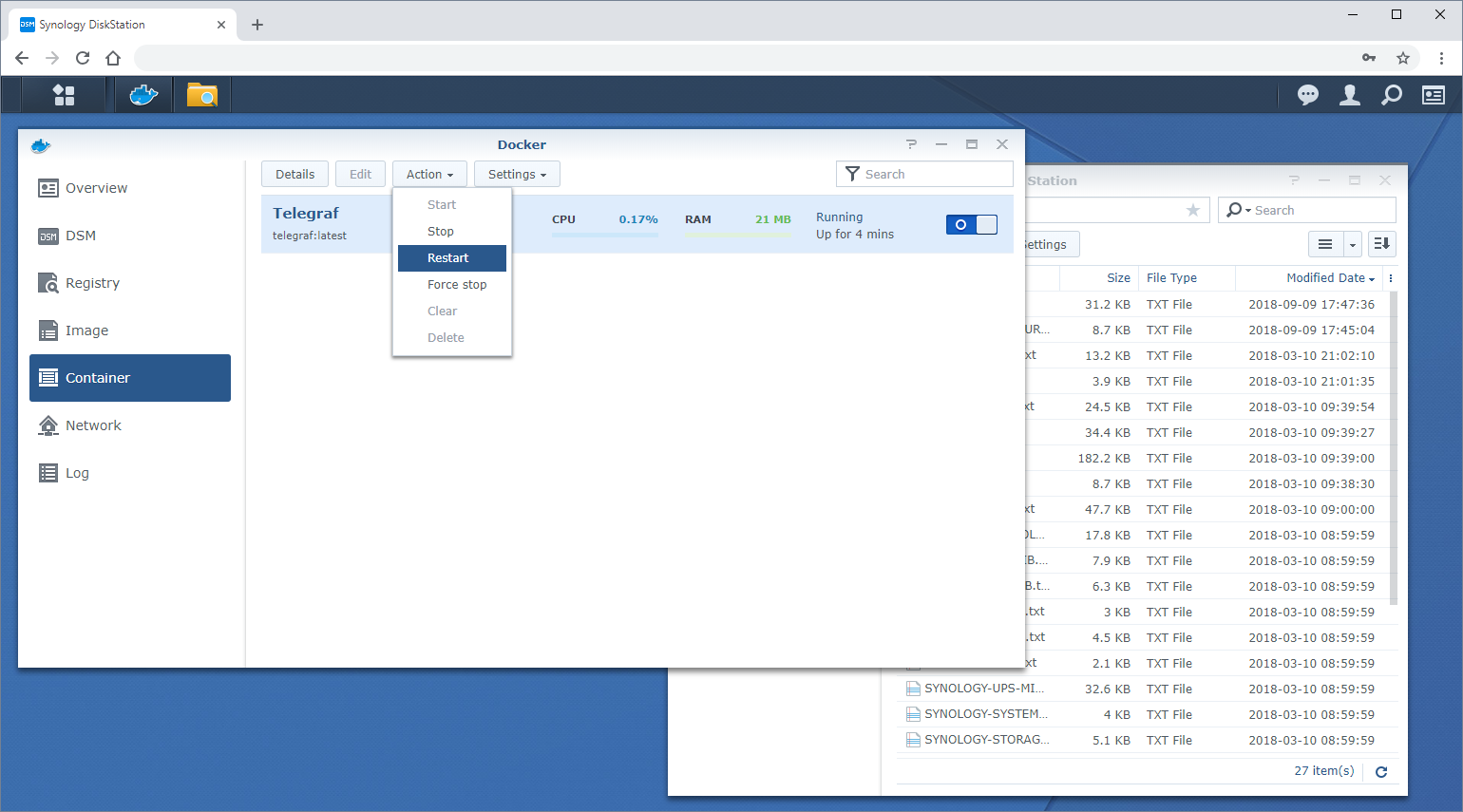Select Container in Docker sidebar
The width and height of the screenshot is (1463, 812).
pyautogui.click(x=130, y=378)
